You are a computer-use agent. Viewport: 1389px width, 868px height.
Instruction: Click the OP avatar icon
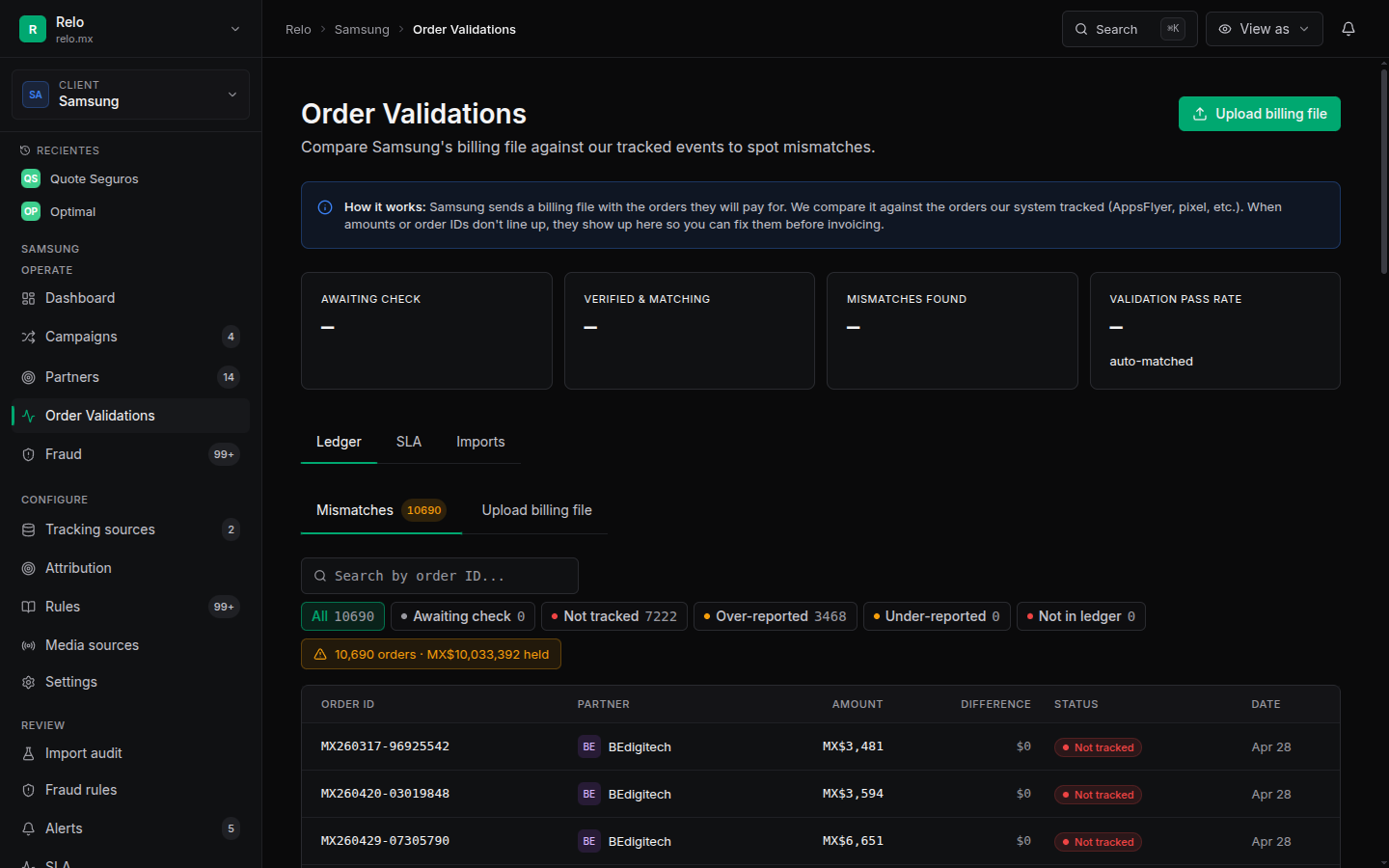point(31,211)
